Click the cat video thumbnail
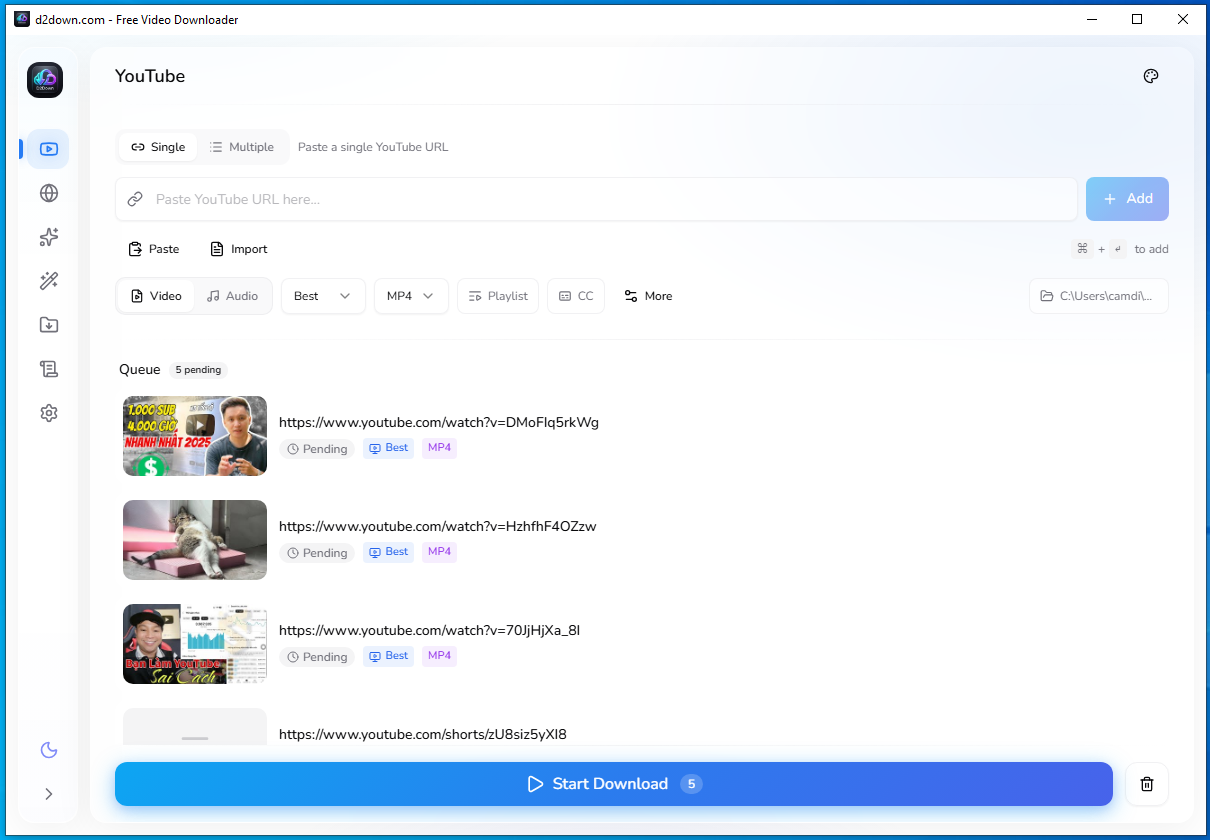The height and width of the screenshot is (840, 1210). pos(195,540)
